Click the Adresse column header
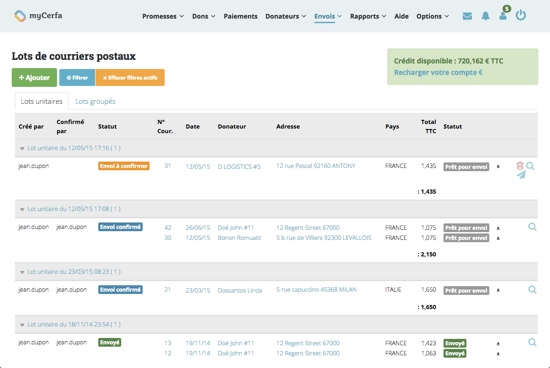Screen dimensions: 550x368 point(288,127)
